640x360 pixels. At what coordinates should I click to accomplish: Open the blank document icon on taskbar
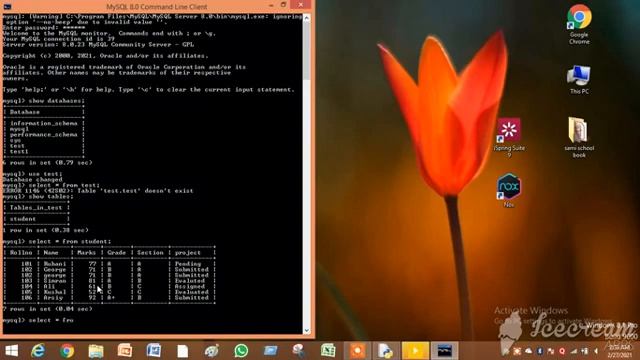[182, 351]
